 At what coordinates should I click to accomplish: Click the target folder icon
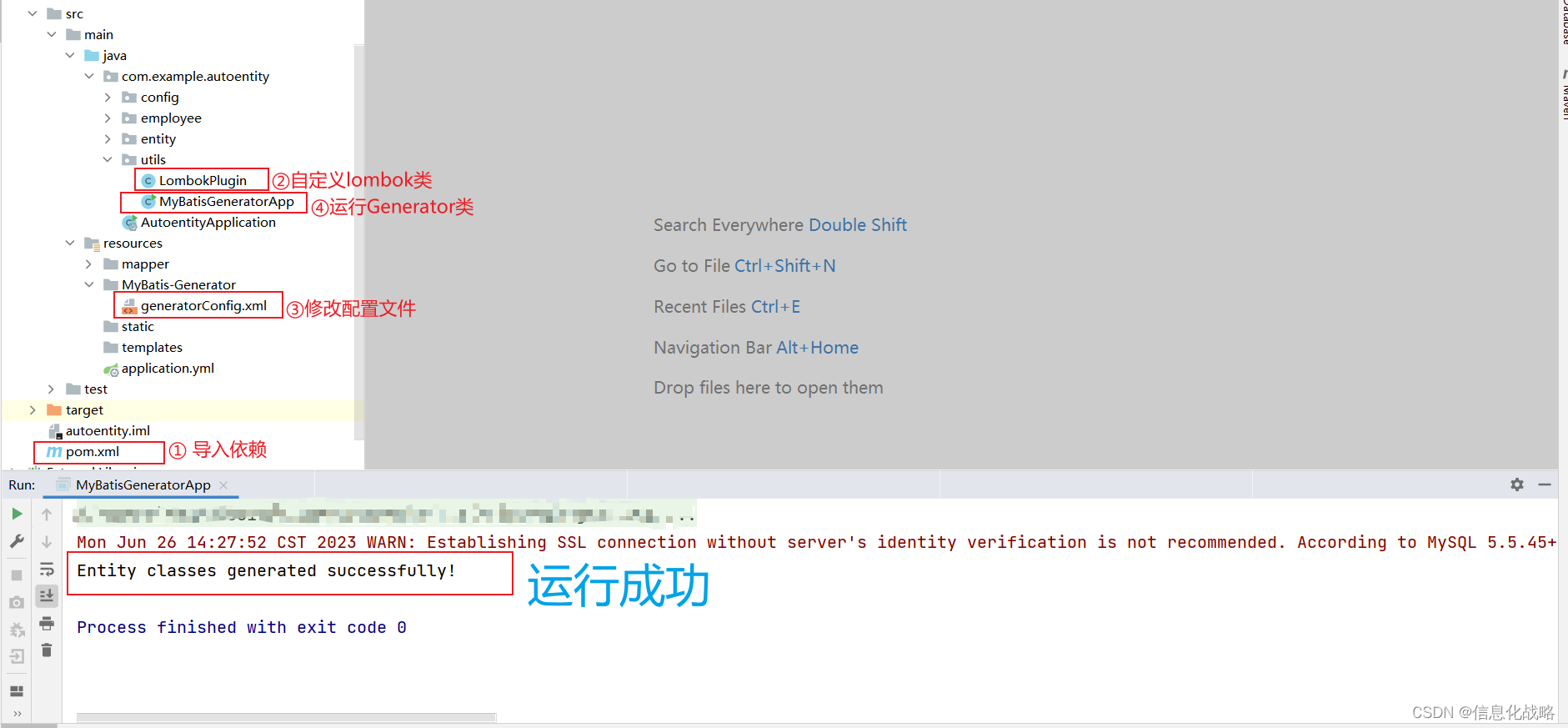pyautogui.click(x=54, y=409)
